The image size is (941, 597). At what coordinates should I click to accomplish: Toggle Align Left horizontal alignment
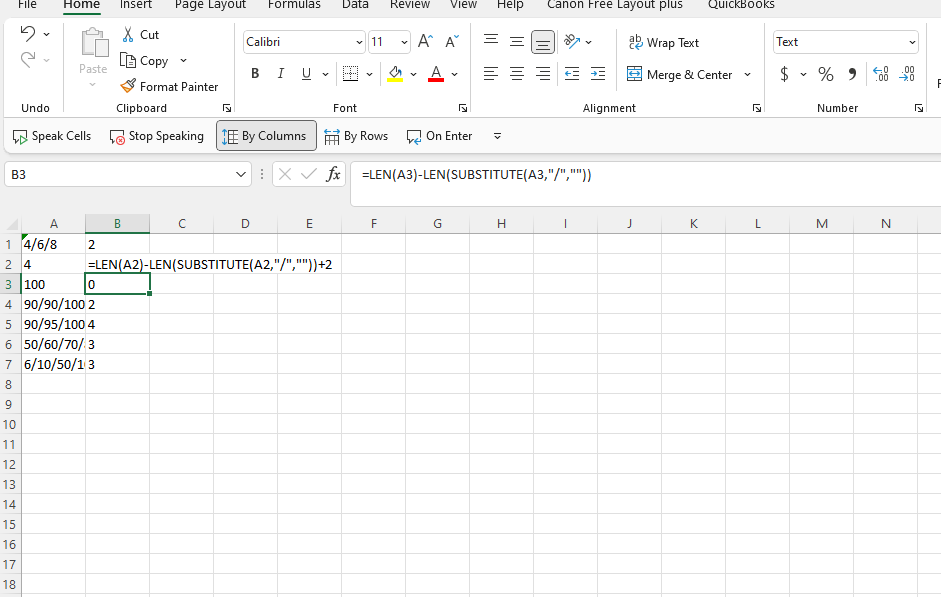pyautogui.click(x=490, y=74)
